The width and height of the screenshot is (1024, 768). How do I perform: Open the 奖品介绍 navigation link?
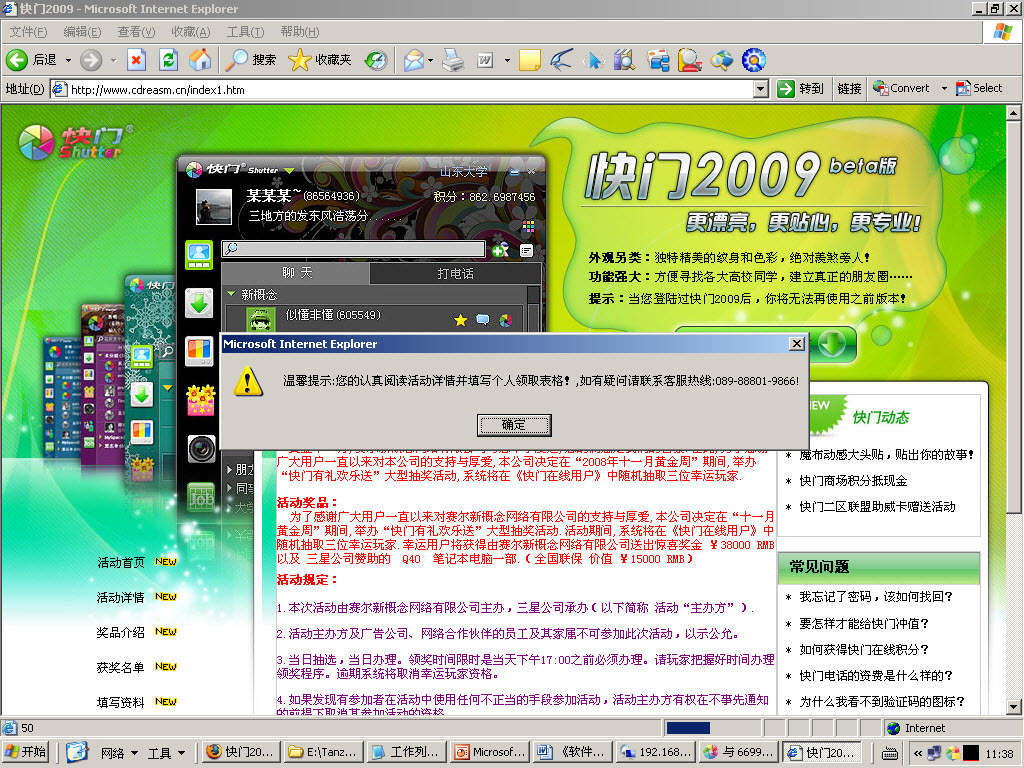(121, 632)
